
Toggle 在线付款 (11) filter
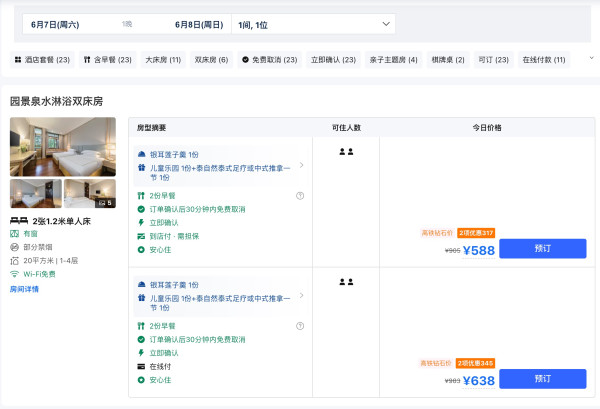tap(544, 60)
